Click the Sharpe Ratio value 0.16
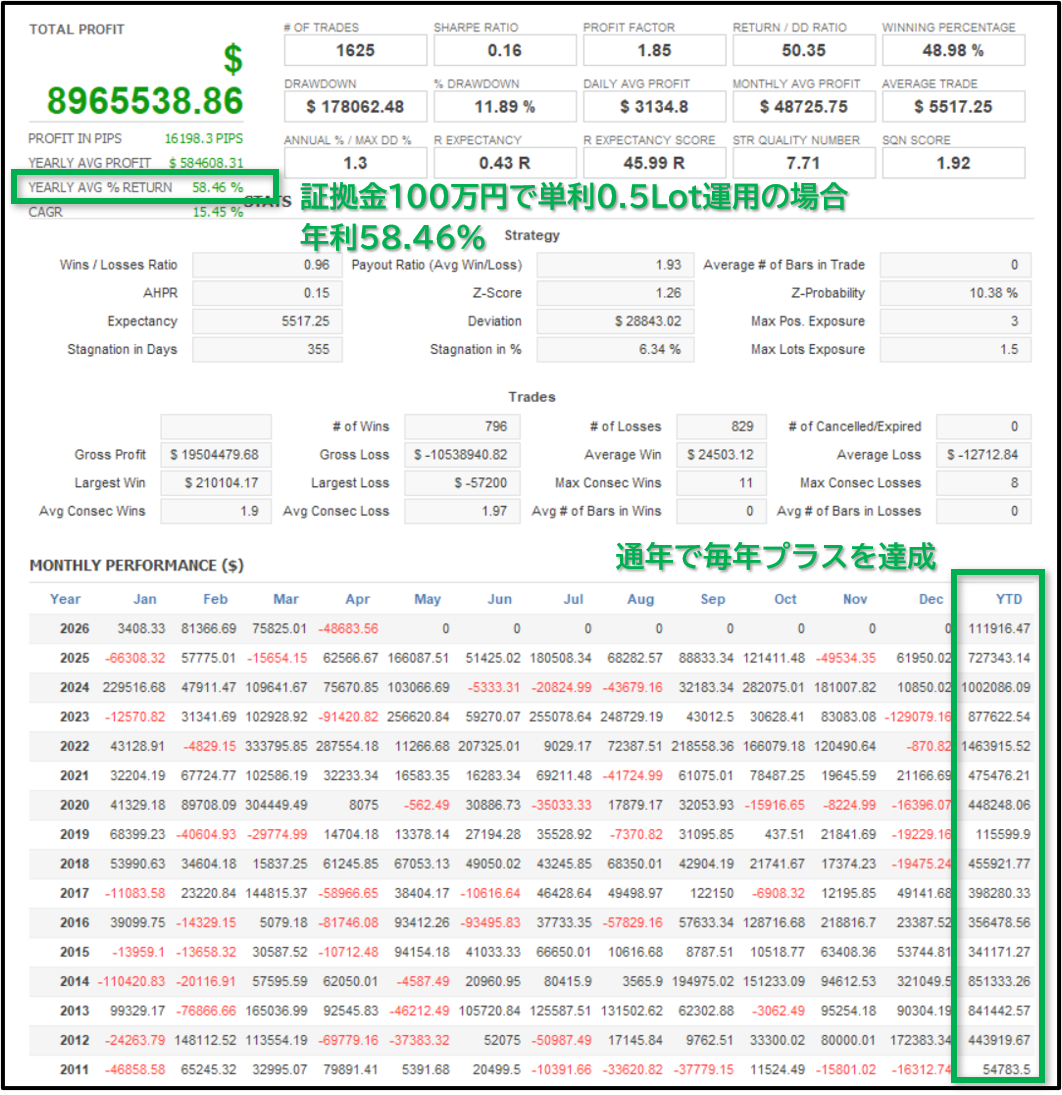 pos(505,51)
